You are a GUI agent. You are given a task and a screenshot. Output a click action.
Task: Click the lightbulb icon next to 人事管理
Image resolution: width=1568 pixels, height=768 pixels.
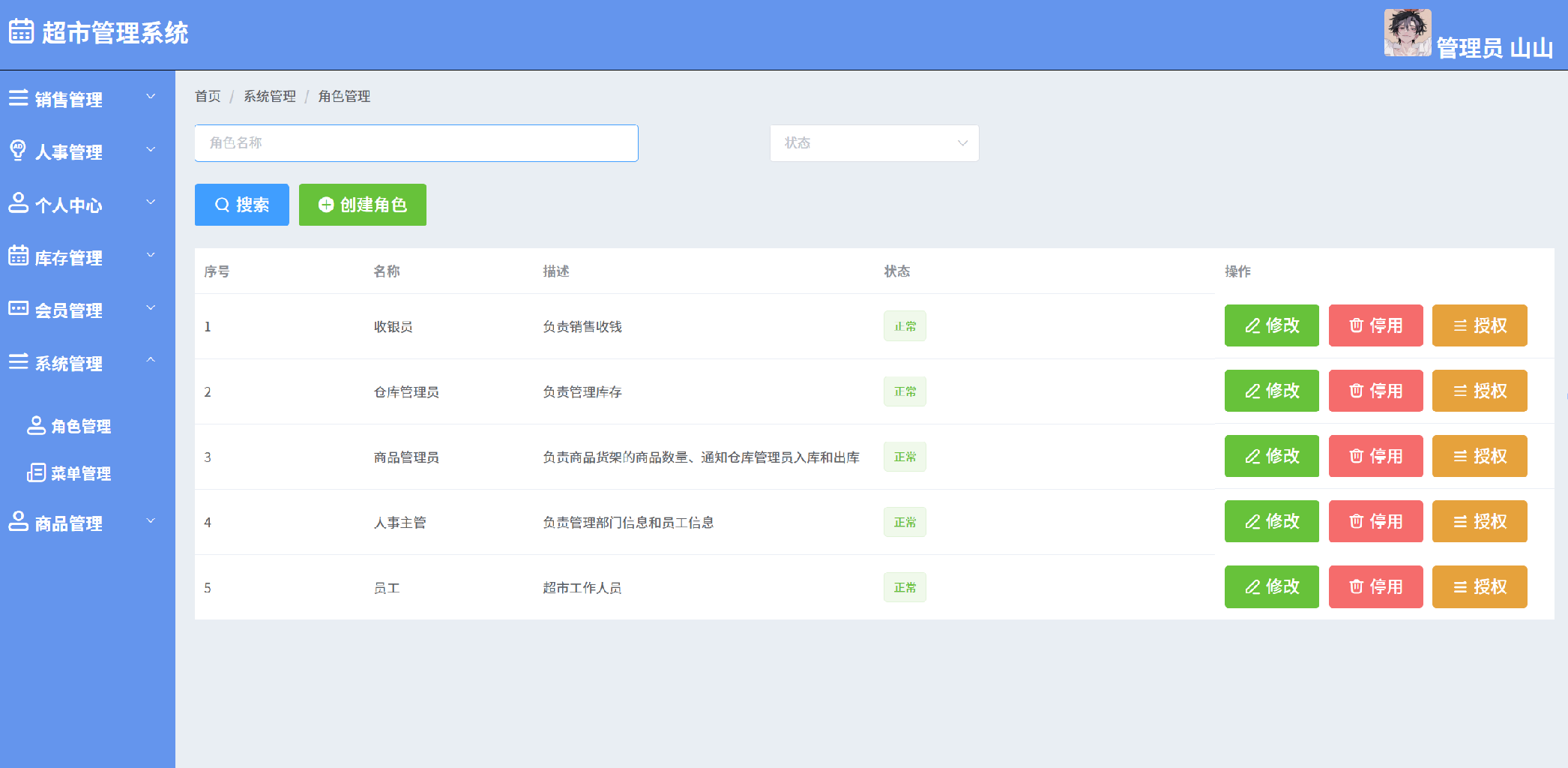18,151
